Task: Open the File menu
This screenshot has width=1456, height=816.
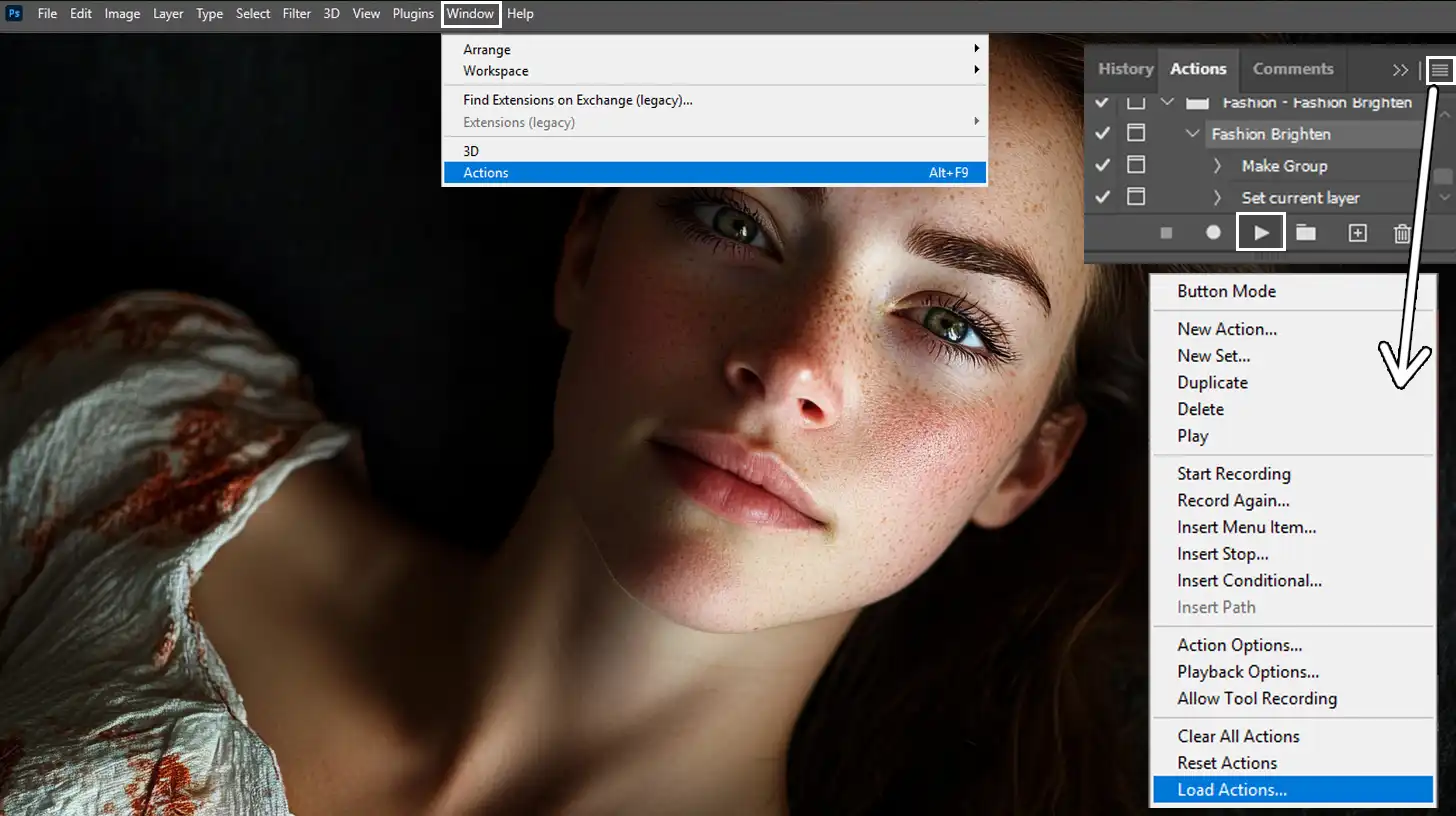Action: (x=47, y=14)
